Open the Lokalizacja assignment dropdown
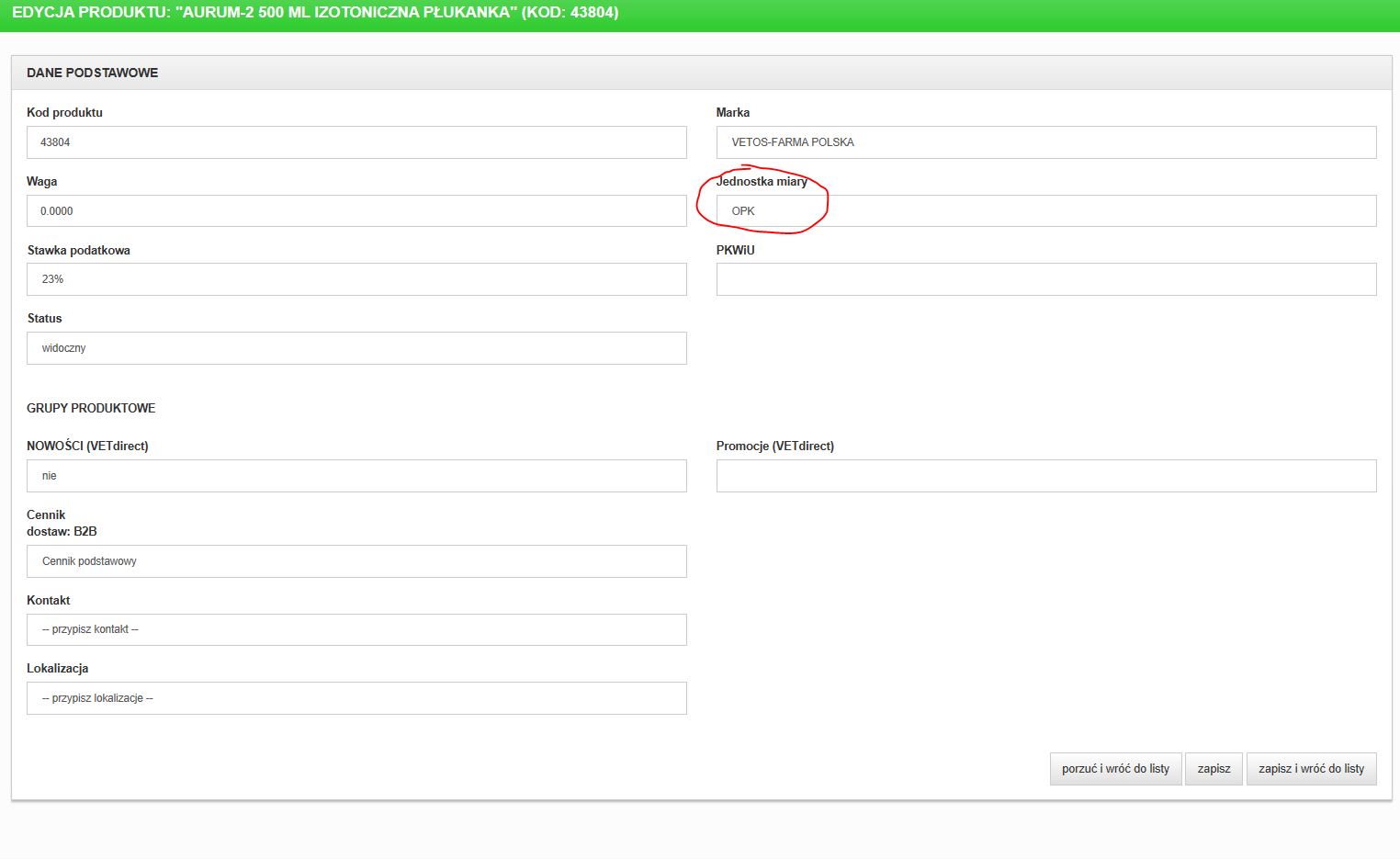The image size is (1400, 859). click(356, 698)
